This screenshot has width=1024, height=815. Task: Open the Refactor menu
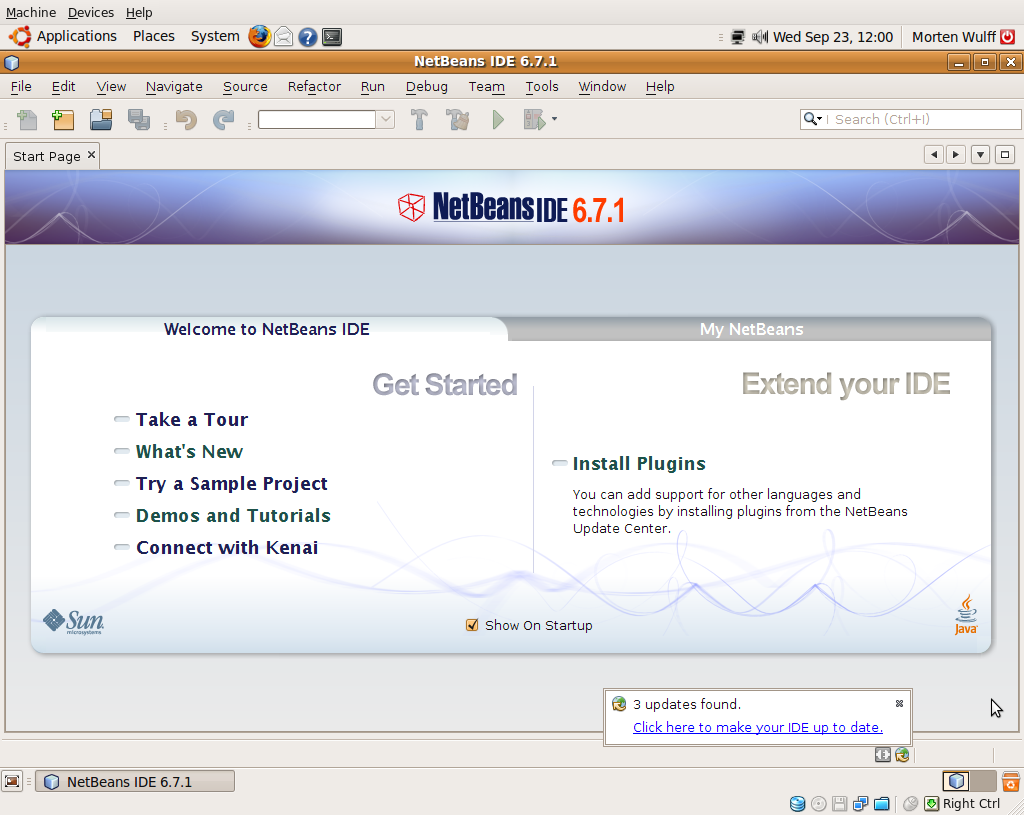pos(314,86)
